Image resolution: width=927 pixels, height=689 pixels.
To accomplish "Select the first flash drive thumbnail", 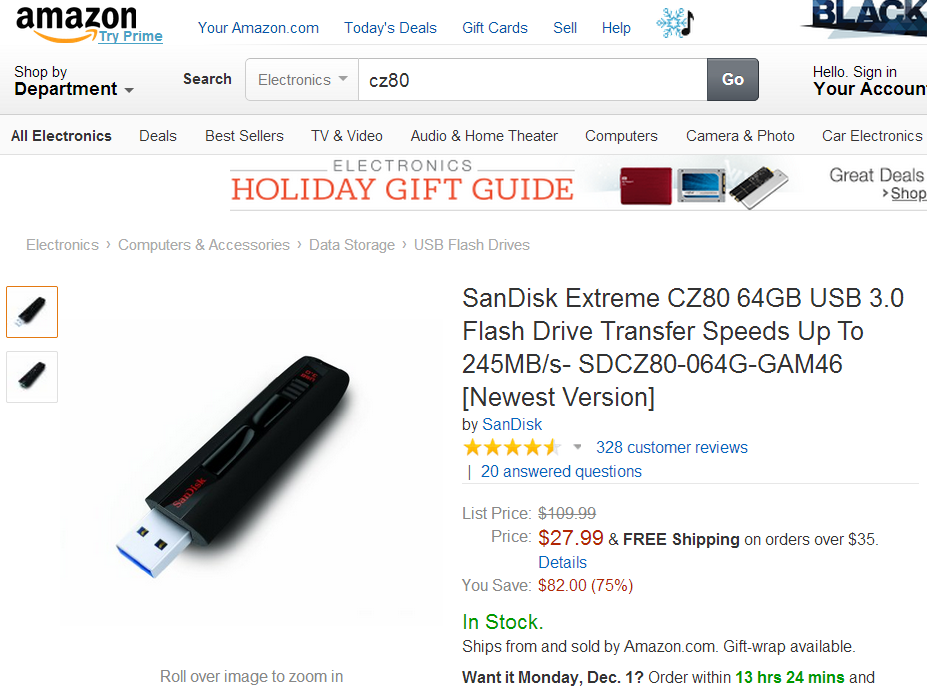I will (x=32, y=312).
